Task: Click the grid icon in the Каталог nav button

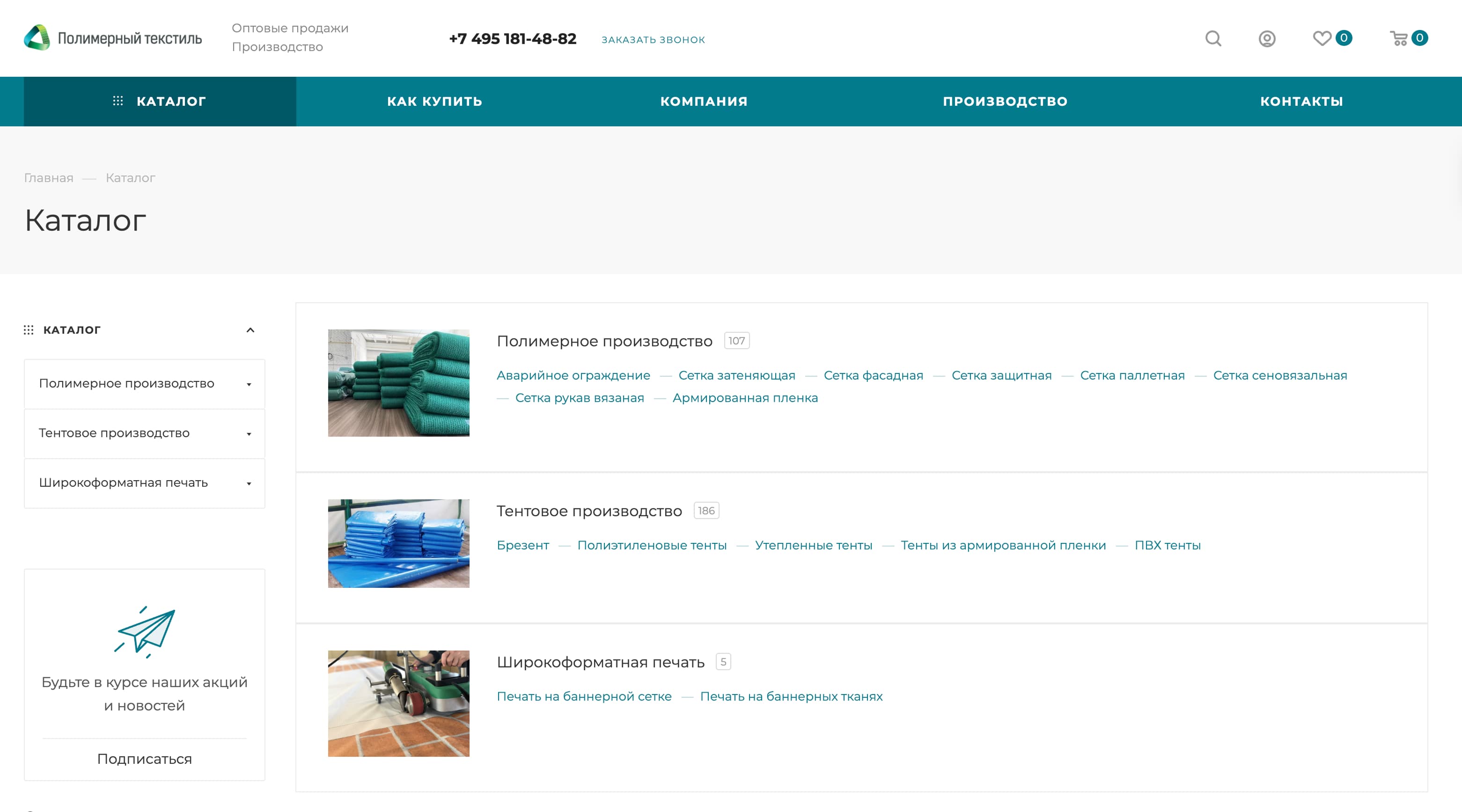Action: [118, 101]
